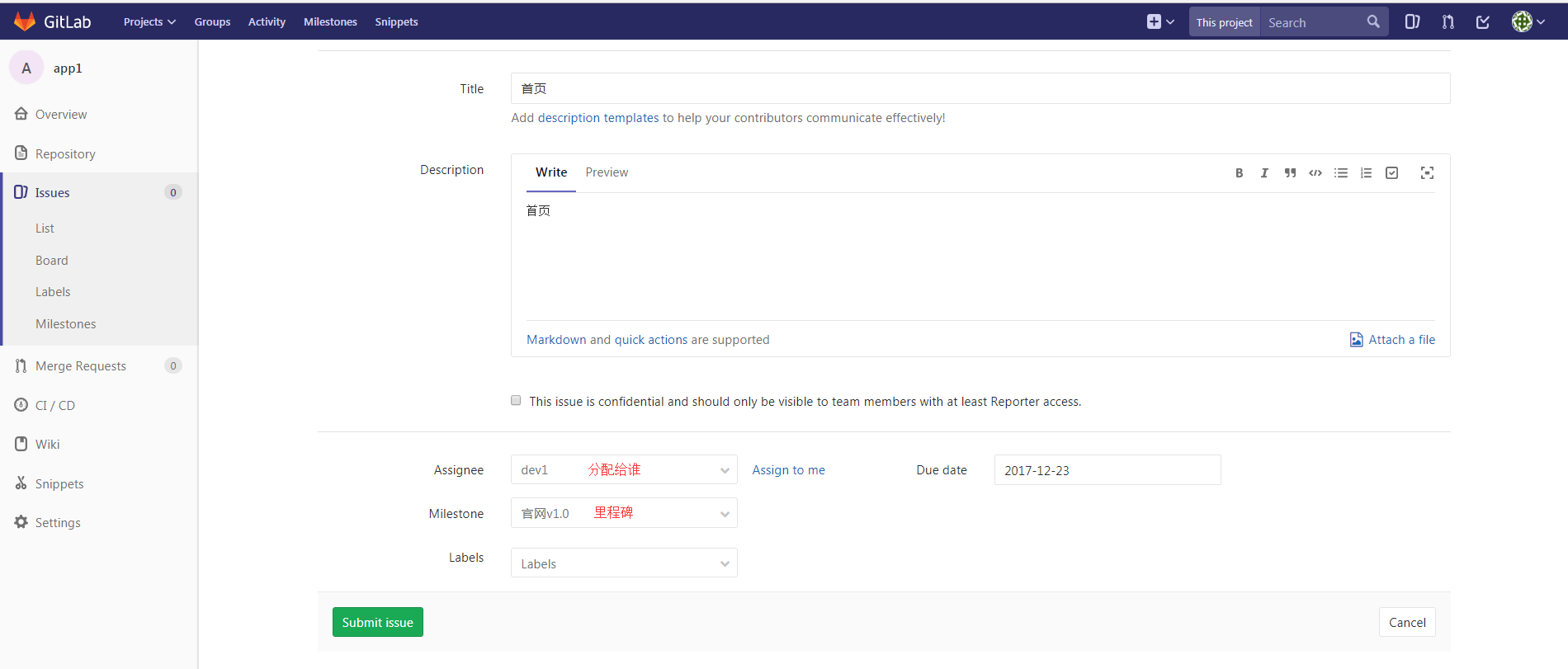This screenshot has height=669, width=1568.
Task: Insert a blockquote in description
Action: coord(1290,172)
